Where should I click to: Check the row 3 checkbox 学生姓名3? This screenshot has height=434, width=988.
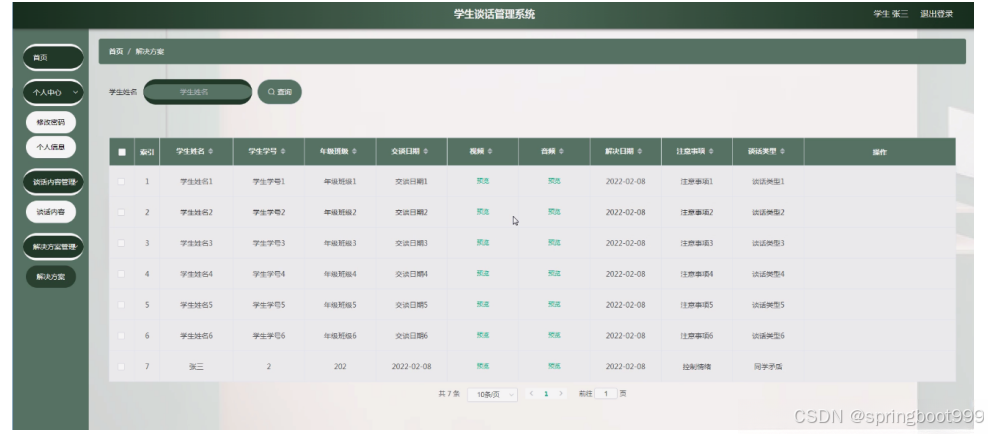point(121,243)
